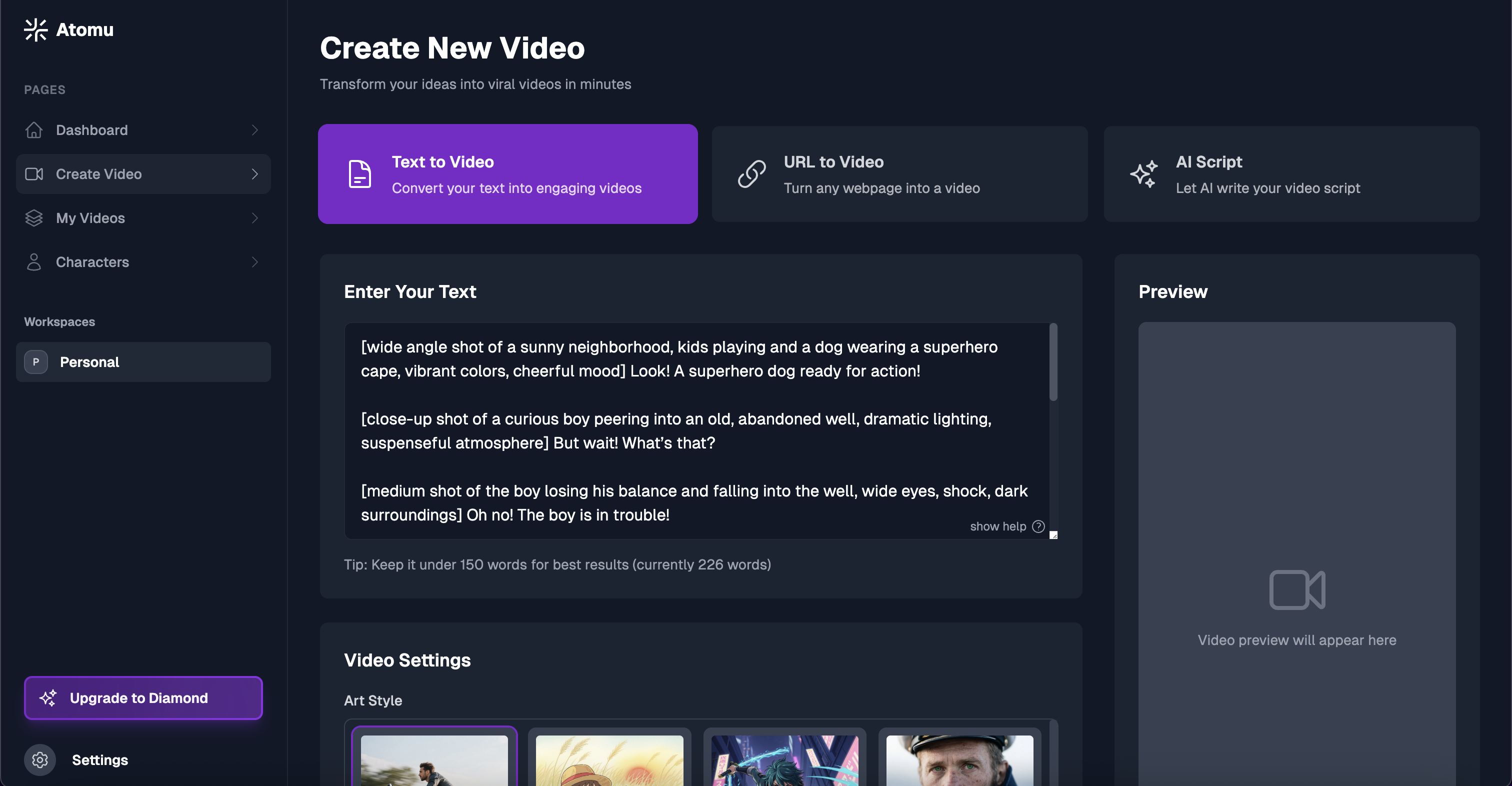Image resolution: width=1512 pixels, height=786 pixels.
Task: Click the Atomu starburst logo icon
Action: pos(36,30)
